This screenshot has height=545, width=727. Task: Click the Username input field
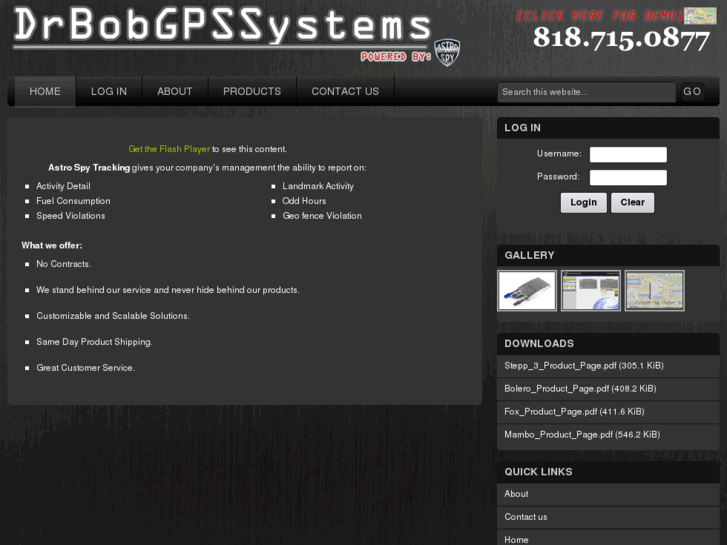tap(628, 154)
